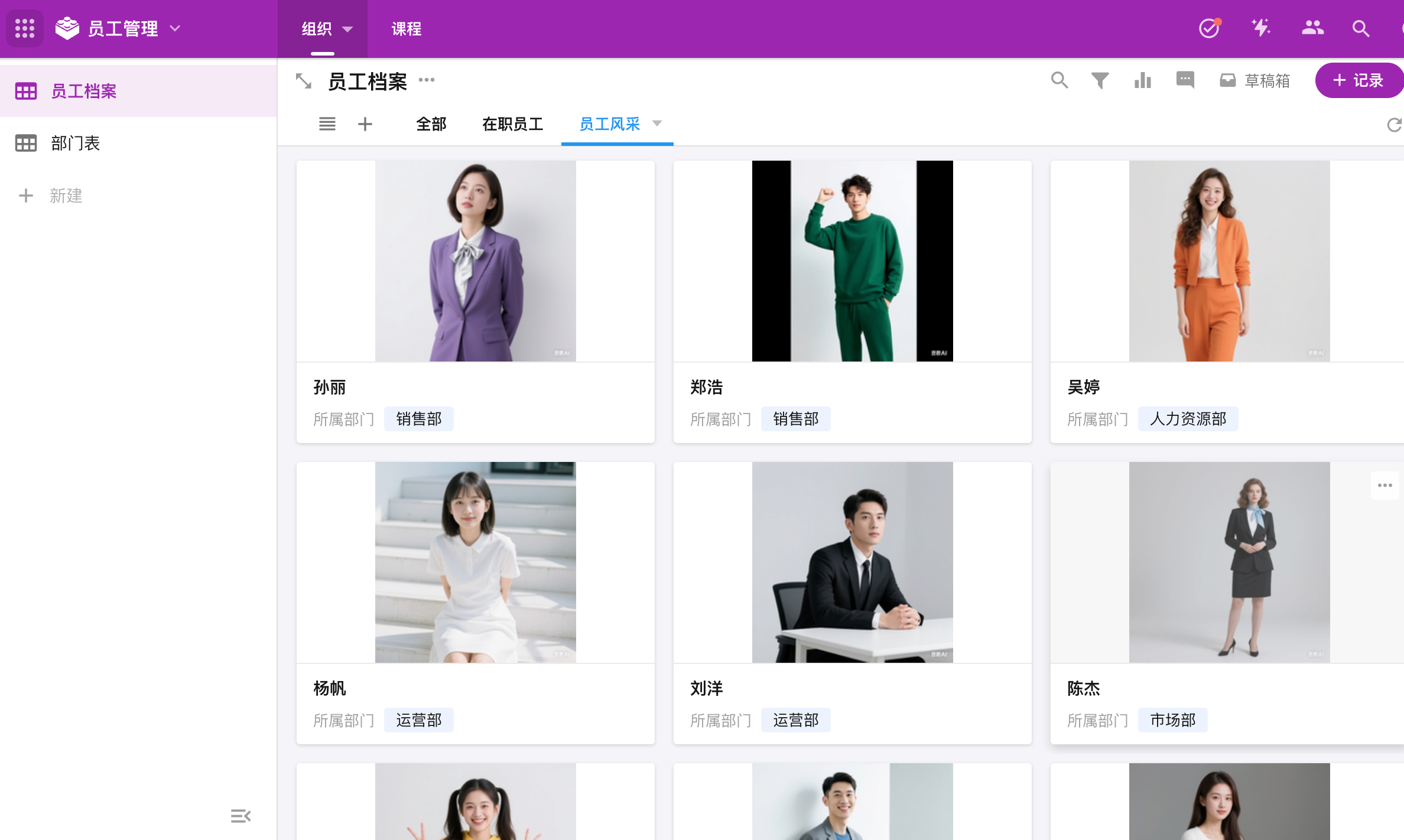
Task: Click the name 陈杰
Action: (x=1084, y=689)
